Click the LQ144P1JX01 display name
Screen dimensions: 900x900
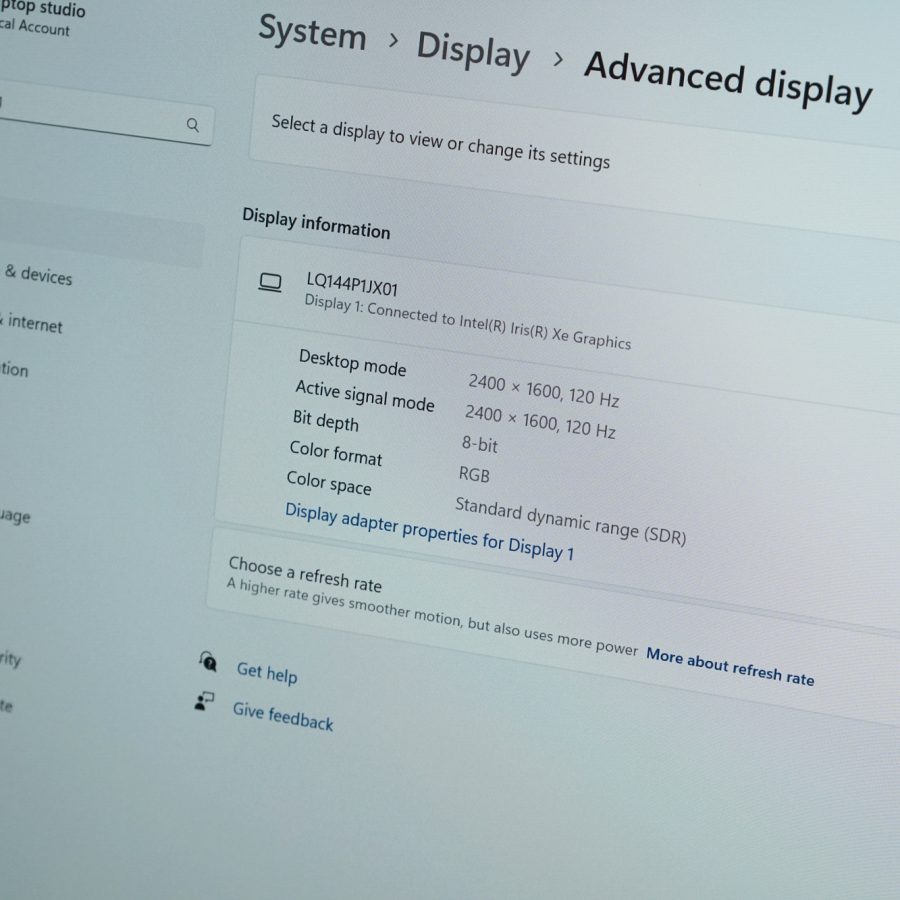click(352, 284)
